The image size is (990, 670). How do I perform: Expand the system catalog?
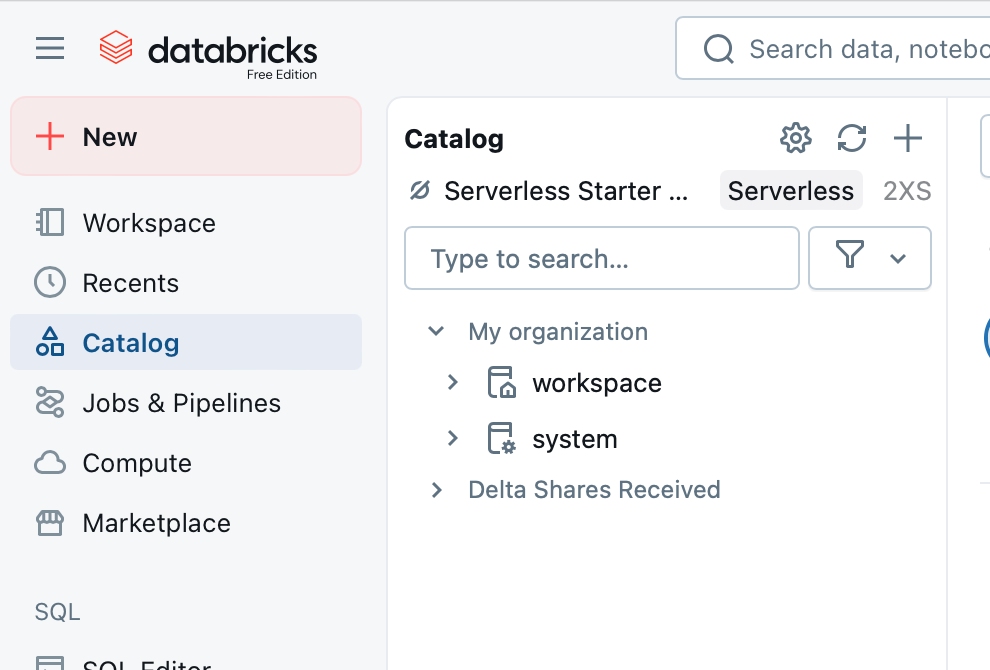pyautogui.click(x=452, y=439)
